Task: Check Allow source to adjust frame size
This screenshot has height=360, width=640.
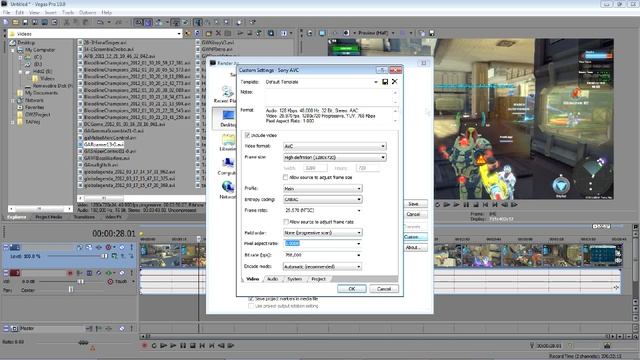Action: [285, 177]
